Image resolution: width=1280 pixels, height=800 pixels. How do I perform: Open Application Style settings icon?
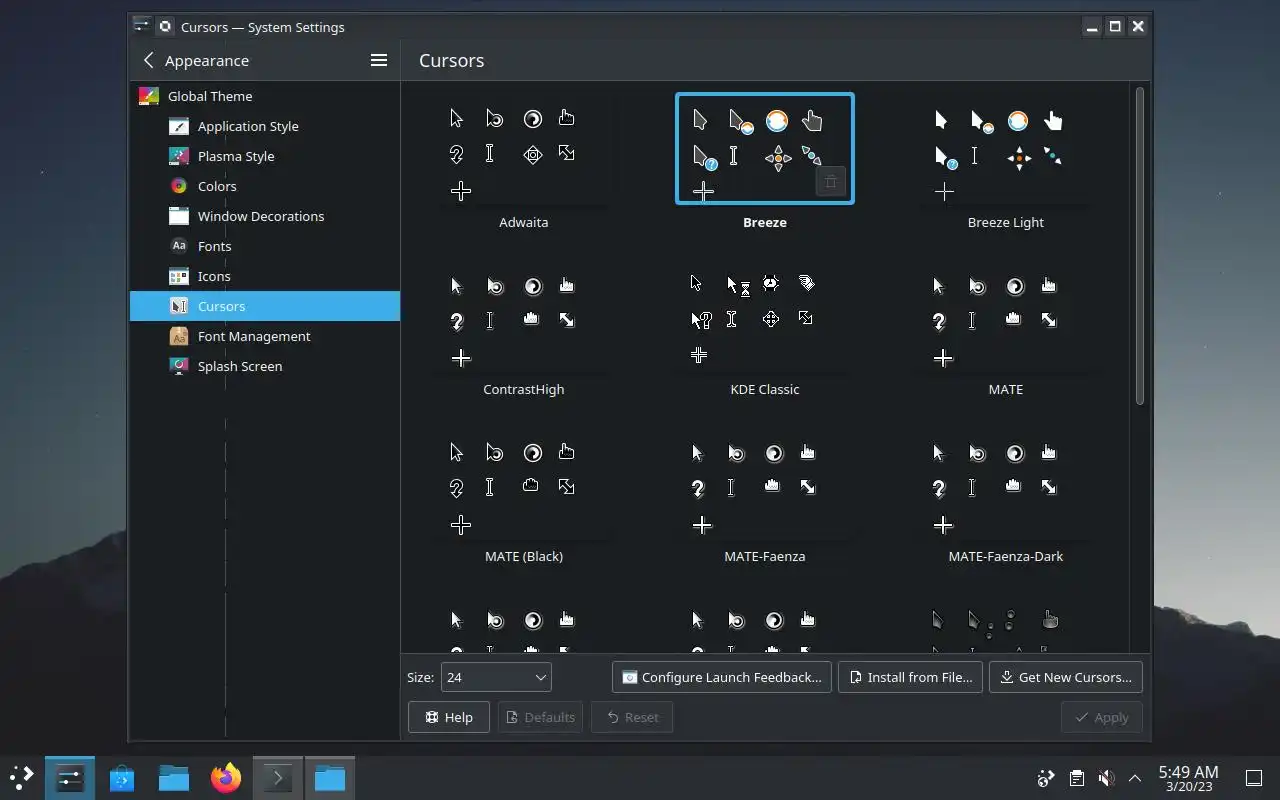(179, 126)
